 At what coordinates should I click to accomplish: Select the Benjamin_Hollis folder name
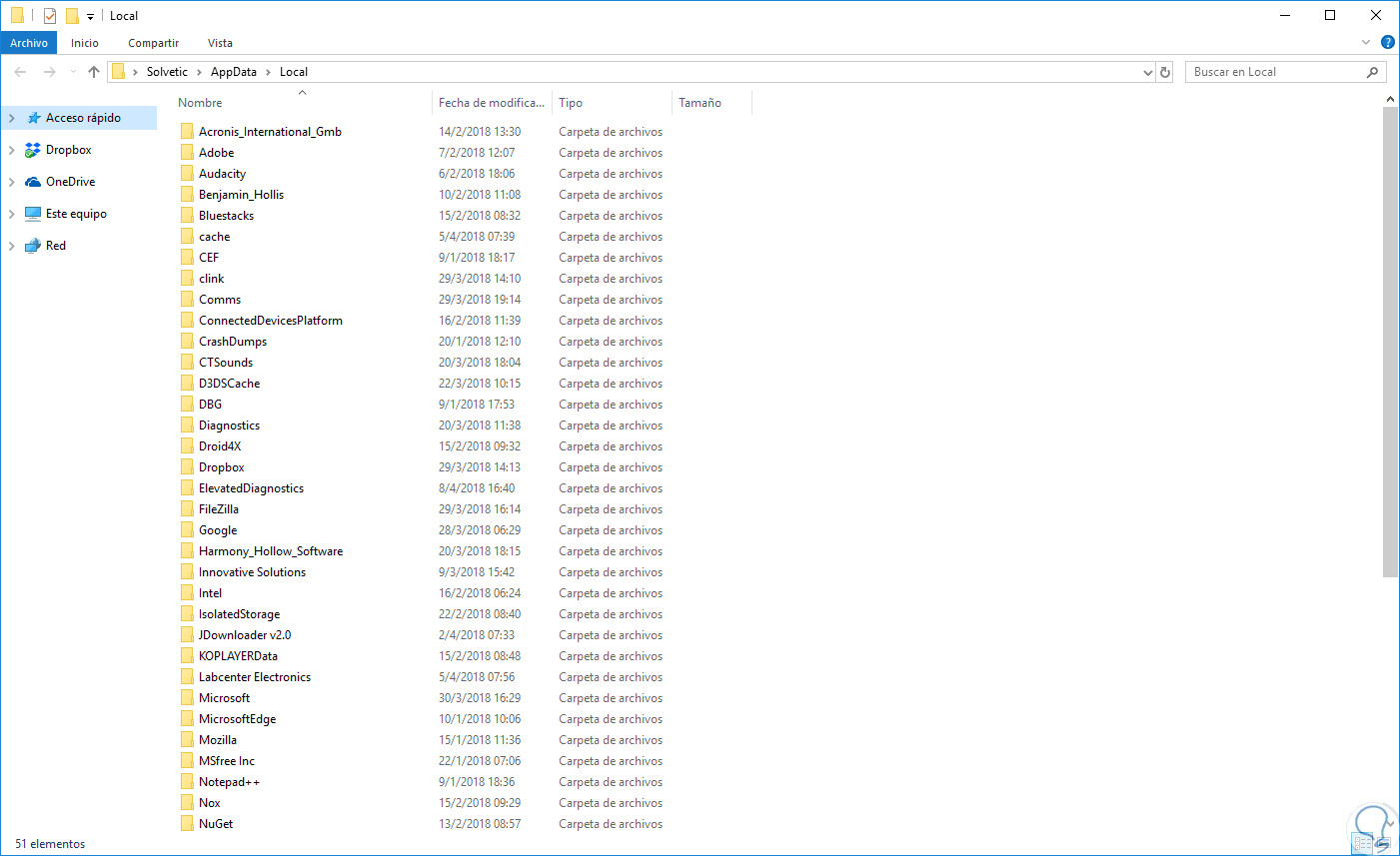point(241,195)
